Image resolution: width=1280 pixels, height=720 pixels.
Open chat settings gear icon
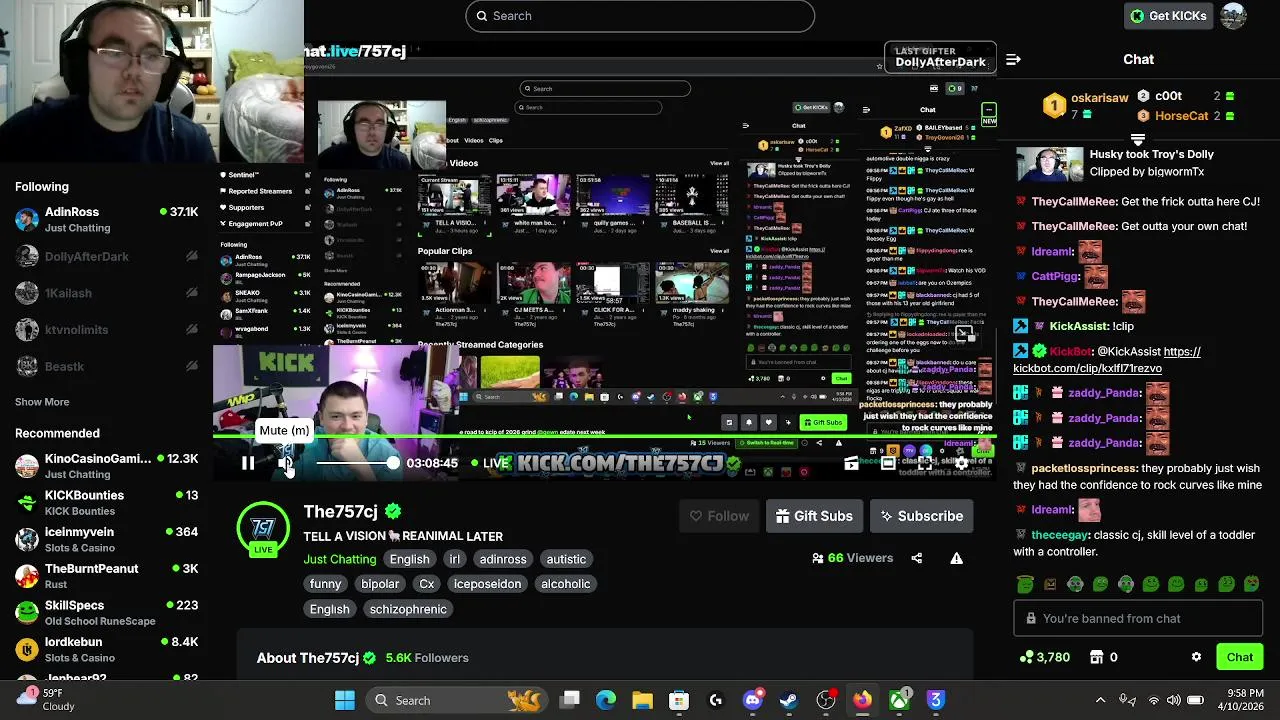[x=1196, y=657]
